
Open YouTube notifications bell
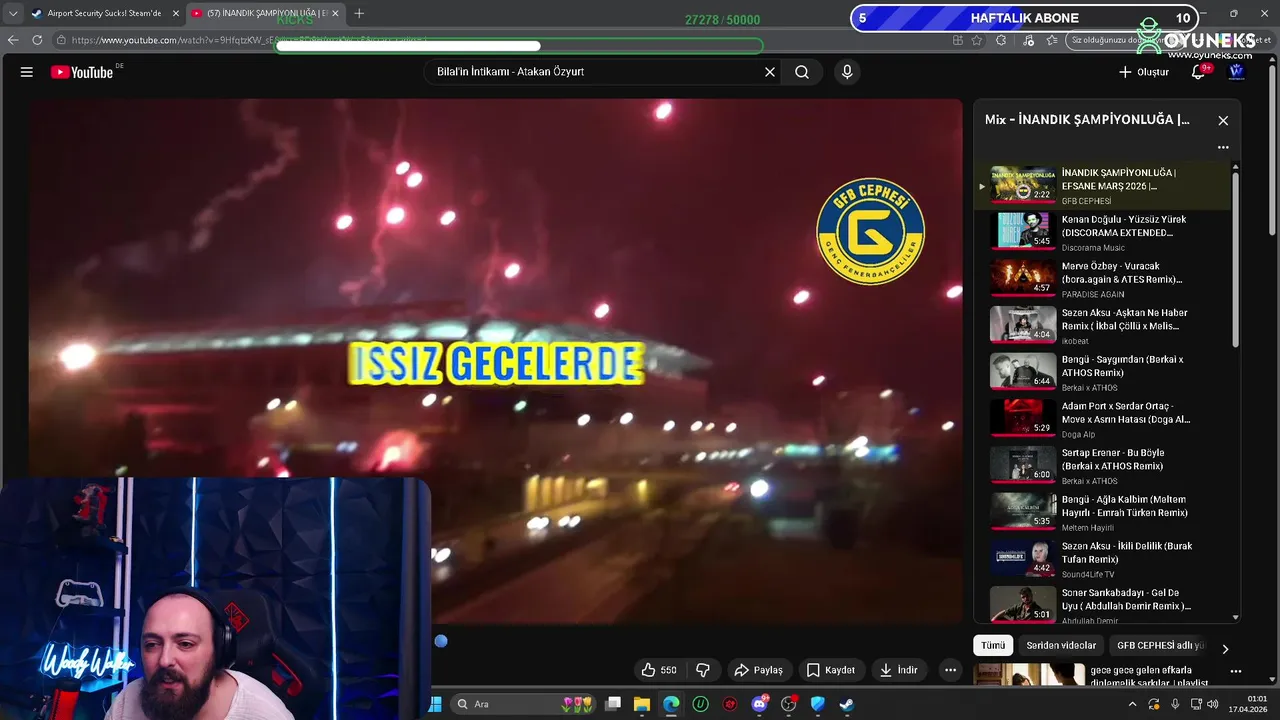pyautogui.click(x=1199, y=72)
